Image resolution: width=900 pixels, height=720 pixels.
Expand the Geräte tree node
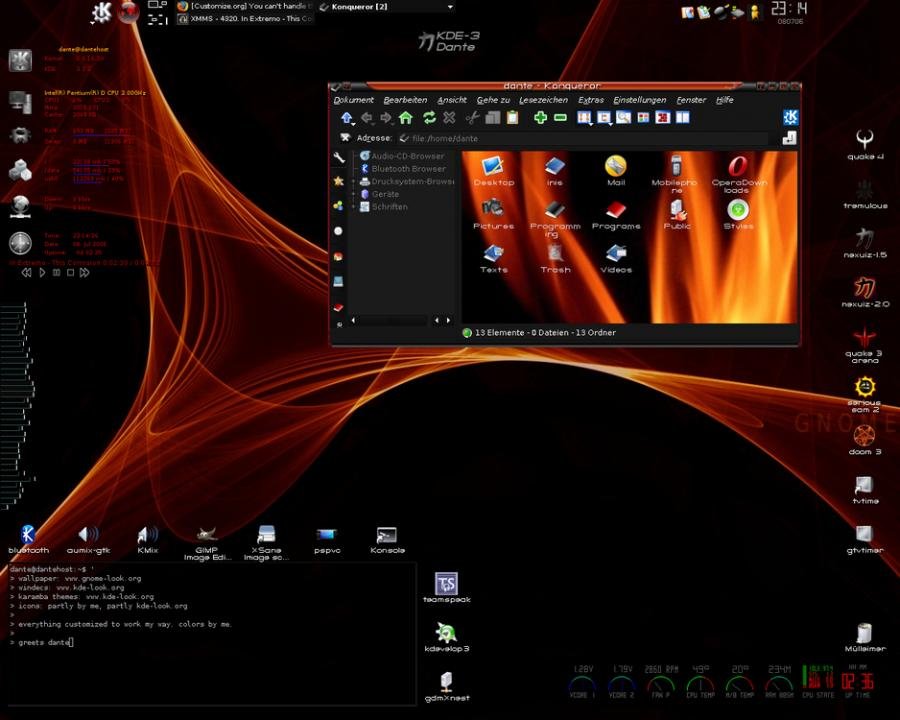(353, 194)
